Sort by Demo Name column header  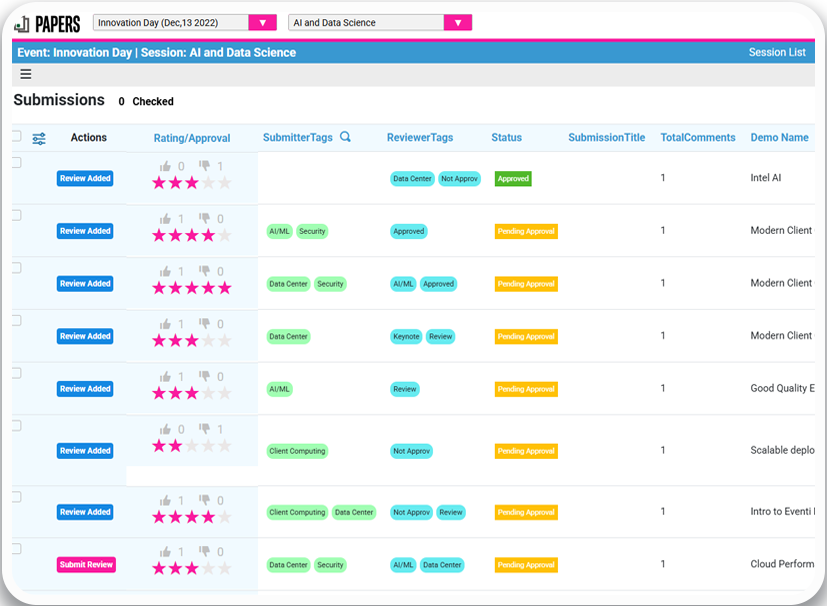(780, 138)
